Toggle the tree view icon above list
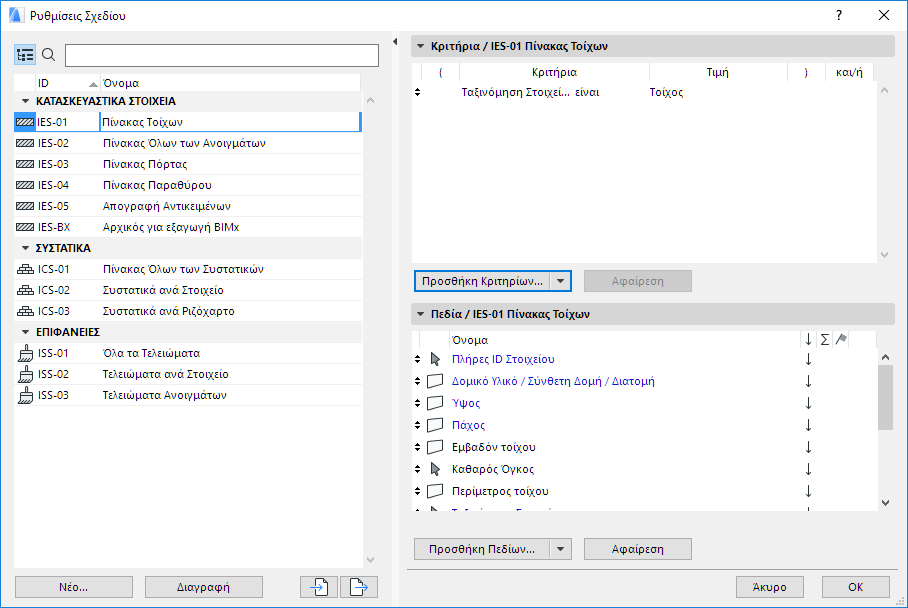 (25, 55)
